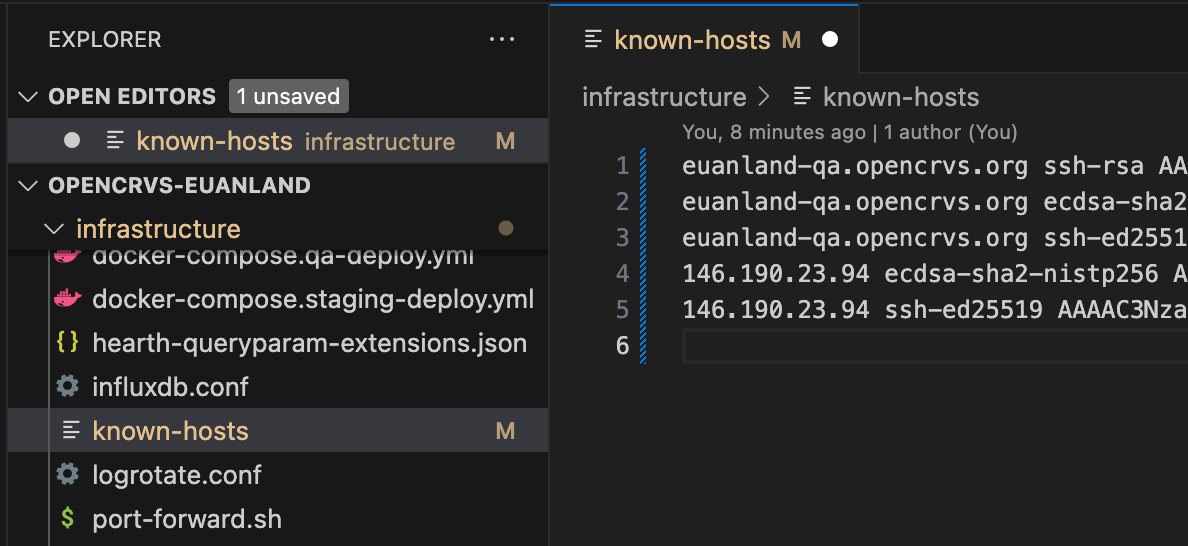Image resolution: width=1188 pixels, height=546 pixels.
Task: Open docker-compose.staging-deploy.yml from the file tree
Action: coord(312,299)
